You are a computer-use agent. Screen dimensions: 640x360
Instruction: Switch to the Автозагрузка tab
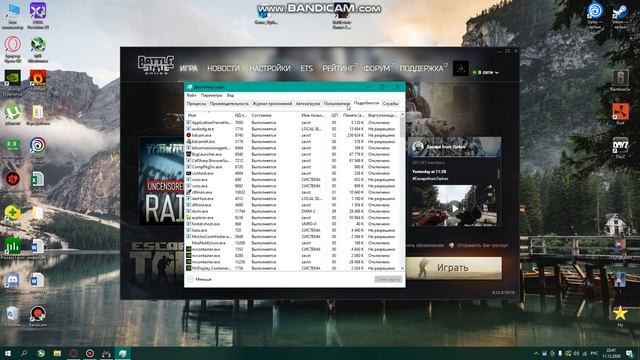tap(308, 104)
